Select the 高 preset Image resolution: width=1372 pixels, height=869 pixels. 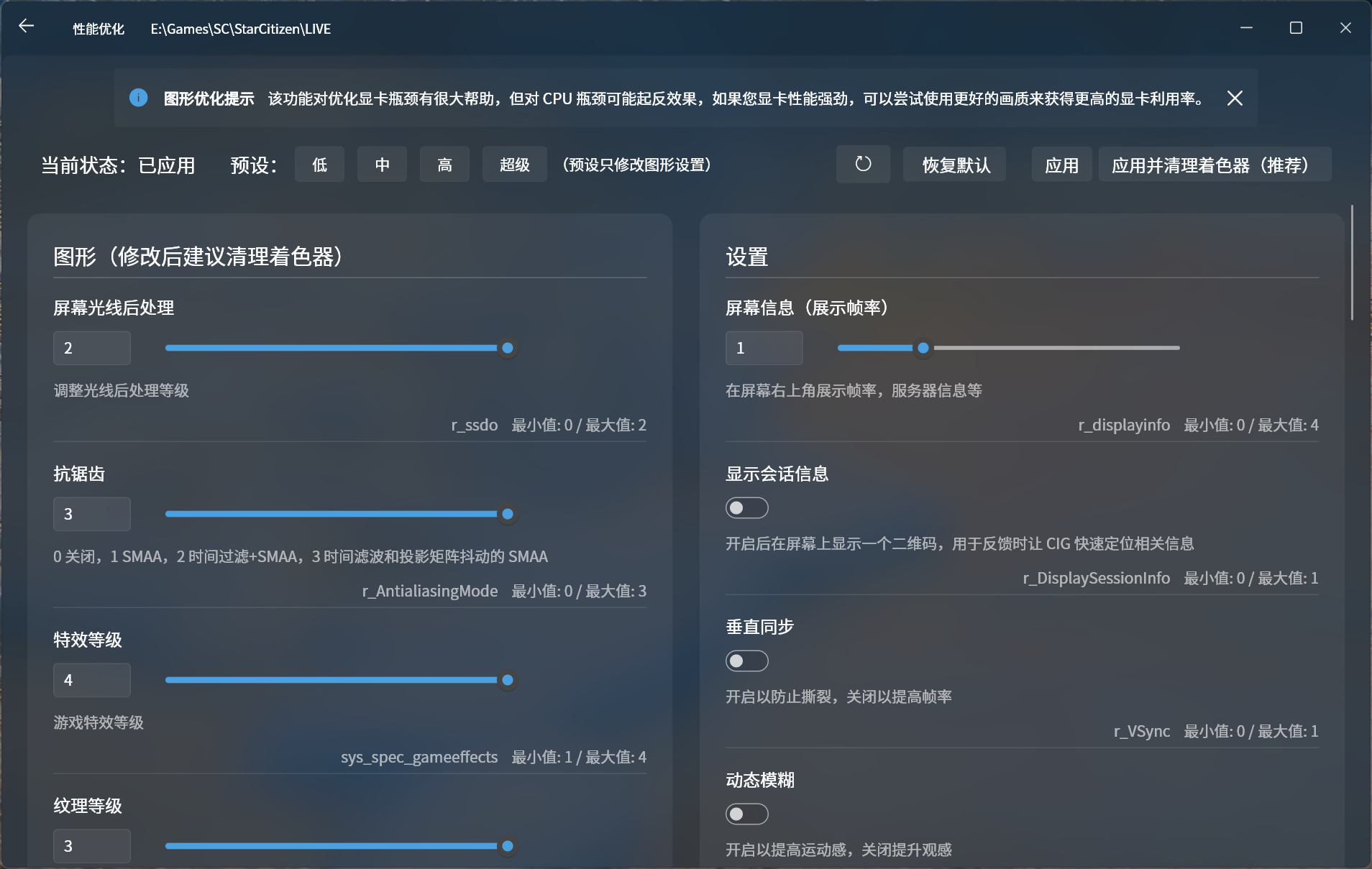444,165
